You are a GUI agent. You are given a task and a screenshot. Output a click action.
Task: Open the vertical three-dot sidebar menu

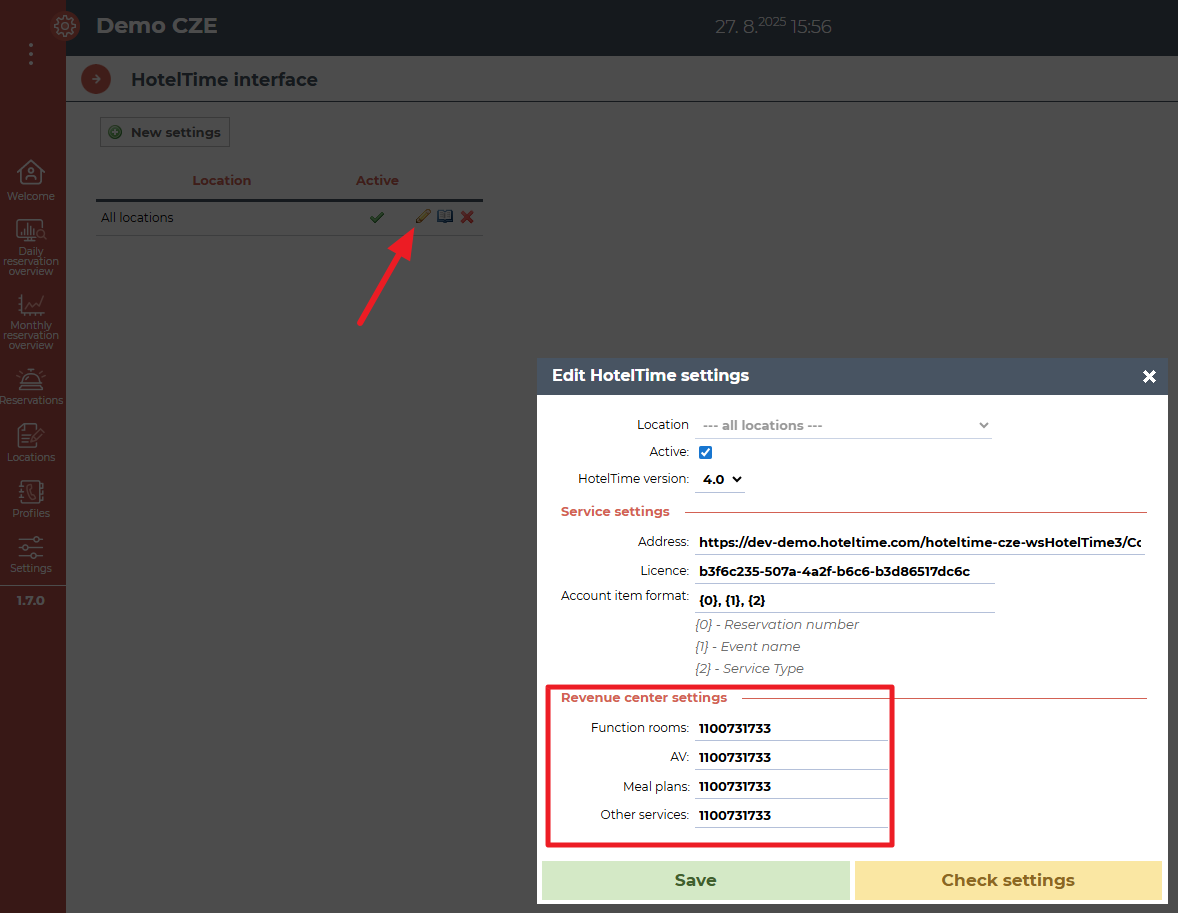click(x=31, y=54)
